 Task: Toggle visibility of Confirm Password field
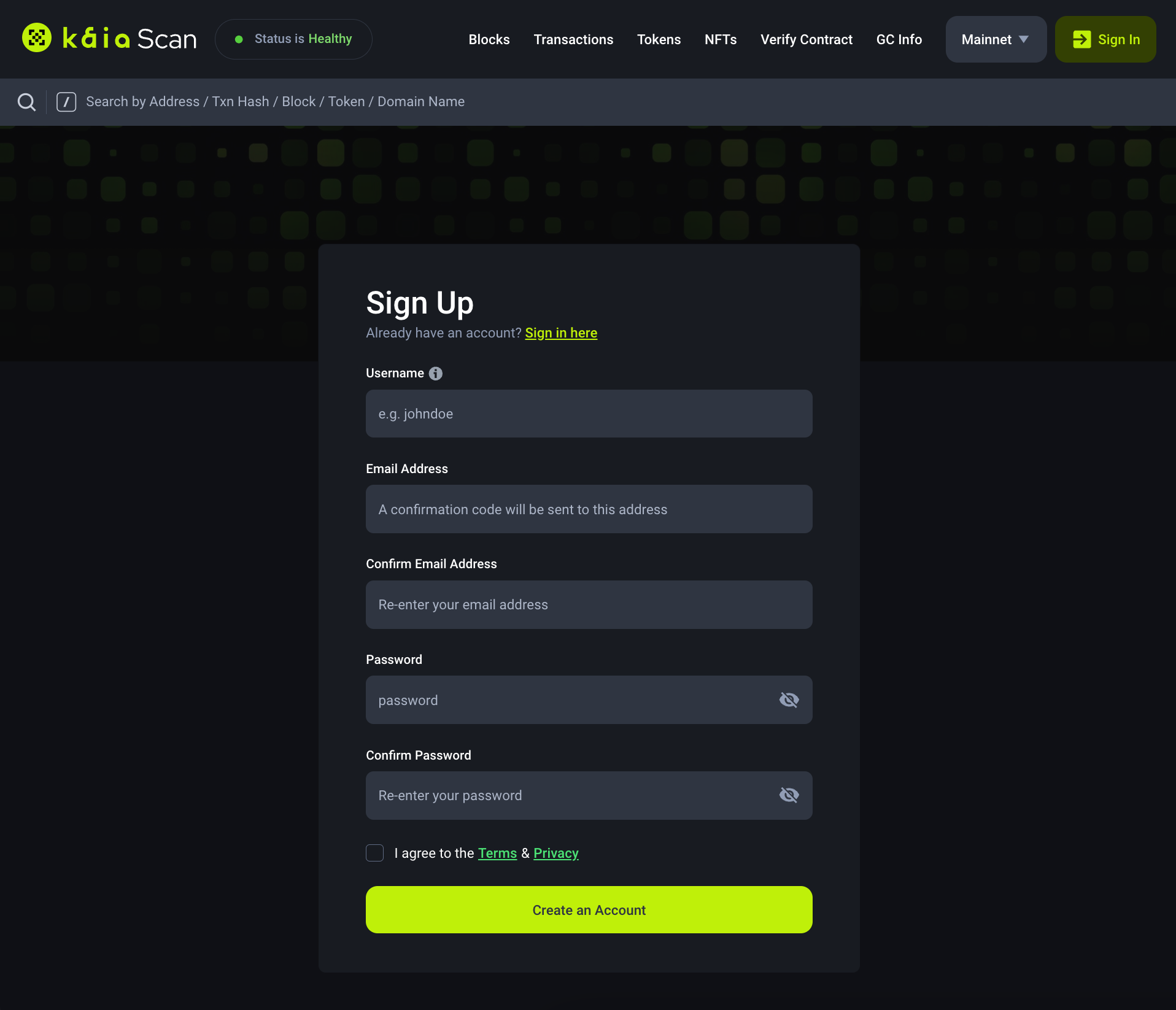click(789, 795)
